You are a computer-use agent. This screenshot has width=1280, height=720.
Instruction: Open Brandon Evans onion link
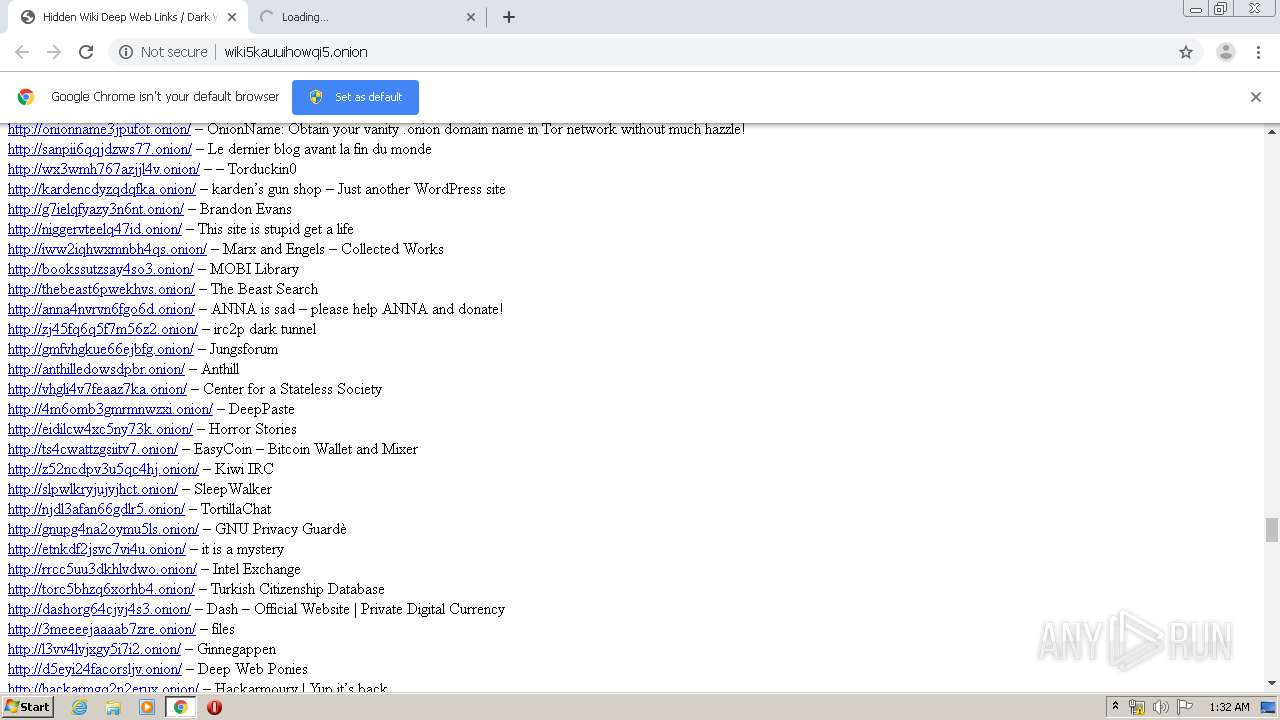96,209
